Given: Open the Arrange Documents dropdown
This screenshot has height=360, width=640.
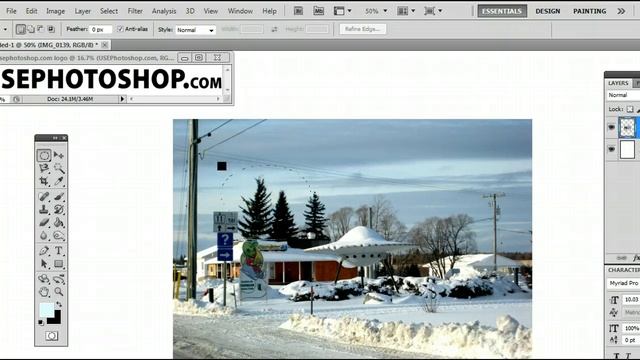Looking at the screenshot, I should [406, 11].
